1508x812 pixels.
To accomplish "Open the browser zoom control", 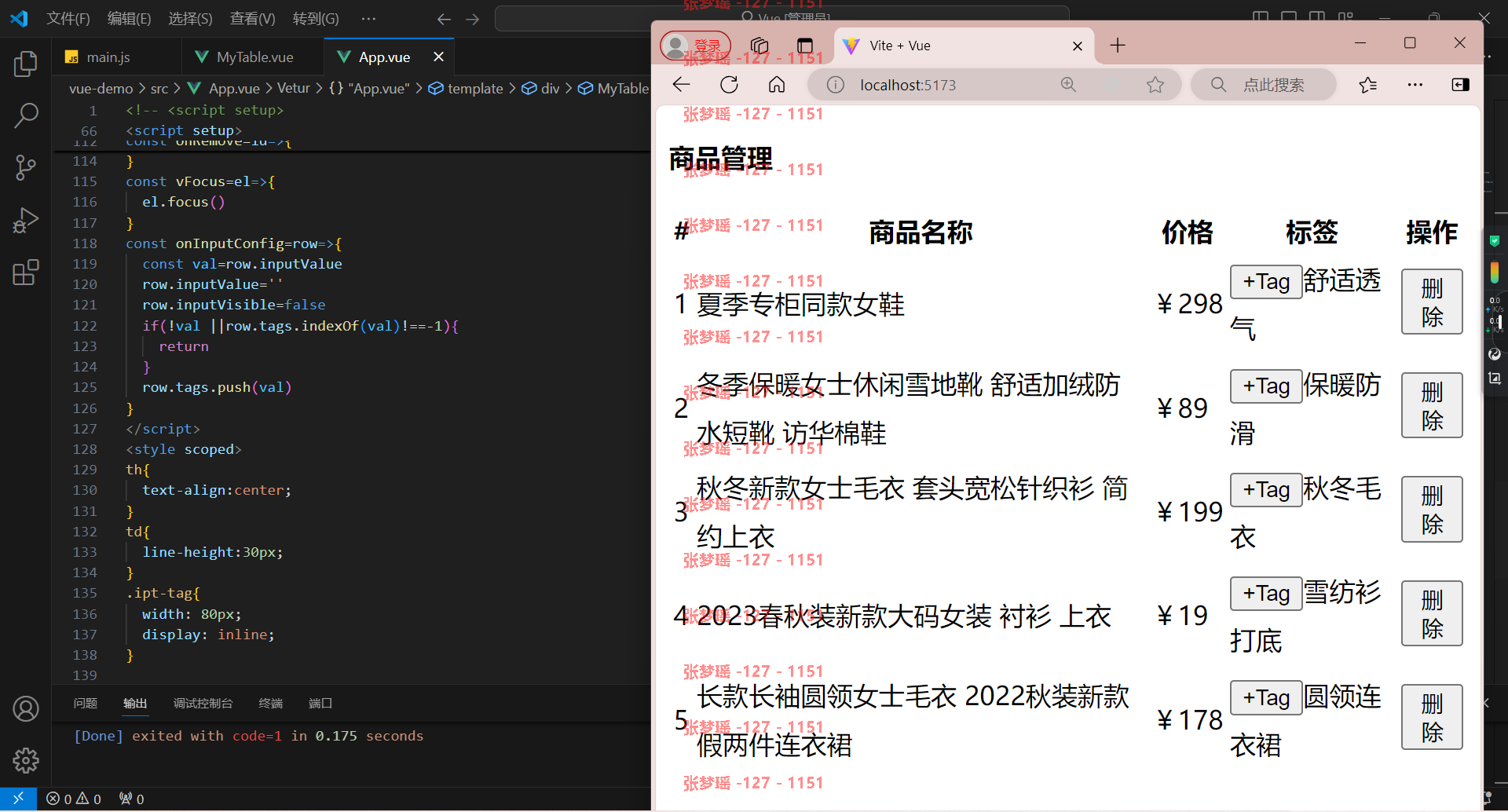I will pos(1068,85).
